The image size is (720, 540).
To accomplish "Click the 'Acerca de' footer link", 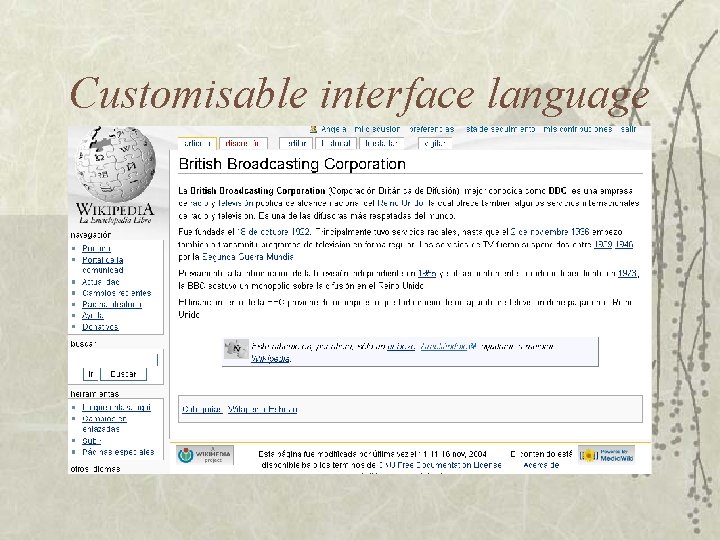I will [x=541, y=465].
